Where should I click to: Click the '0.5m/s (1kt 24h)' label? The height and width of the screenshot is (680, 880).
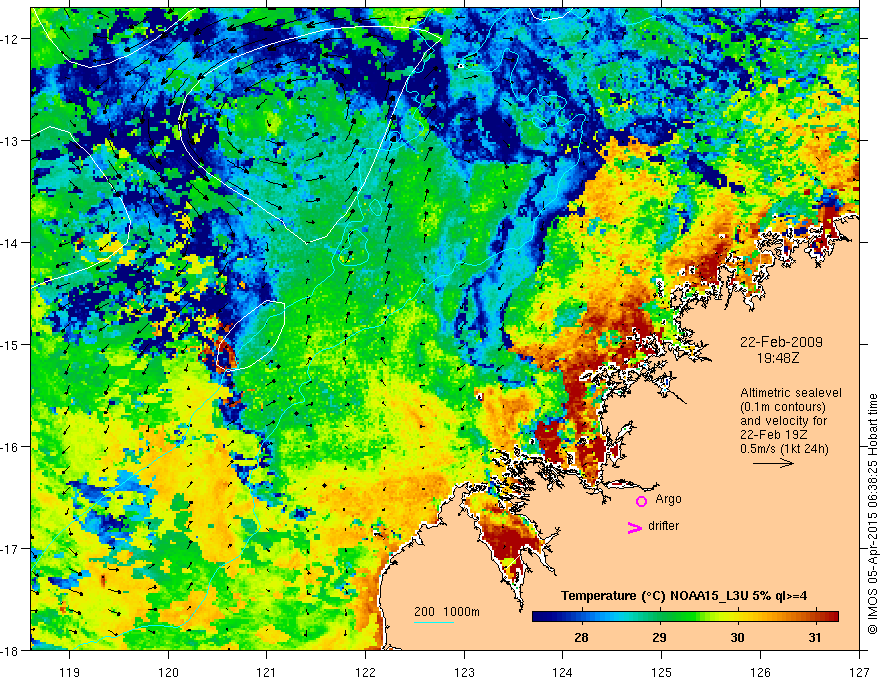click(x=784, y=449)
